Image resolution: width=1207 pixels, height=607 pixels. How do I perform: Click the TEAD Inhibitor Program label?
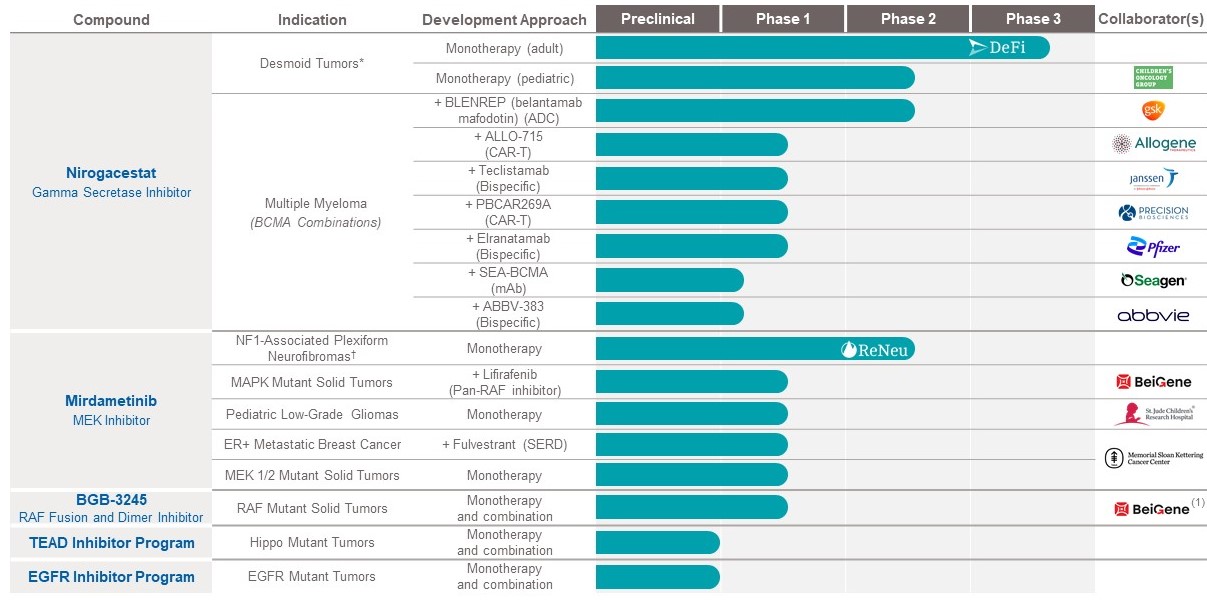click(x=110, y=543)
